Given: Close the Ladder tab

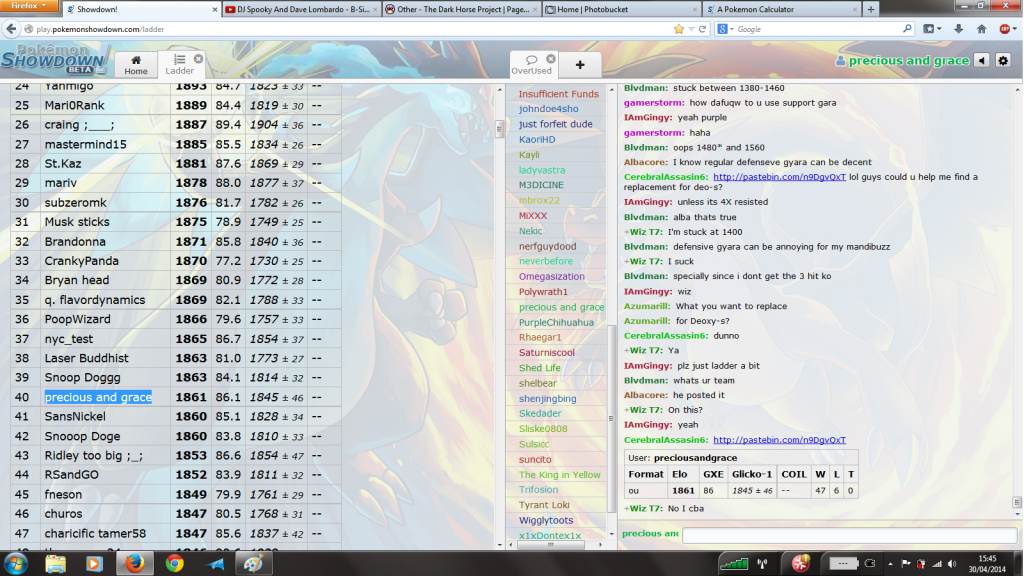Looking at the screenshot, I should click(198, 59).
